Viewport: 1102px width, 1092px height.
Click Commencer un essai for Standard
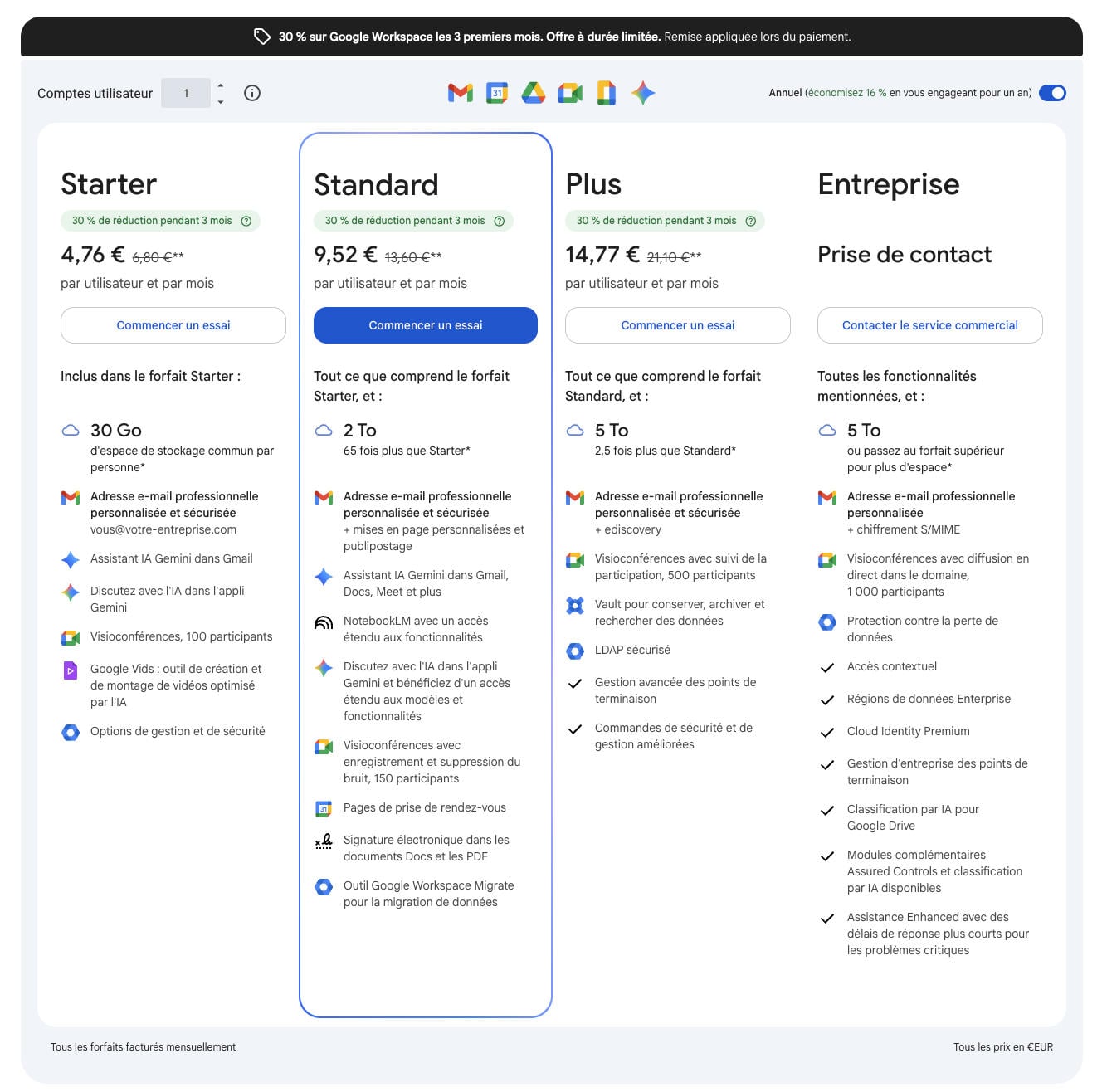425,324
